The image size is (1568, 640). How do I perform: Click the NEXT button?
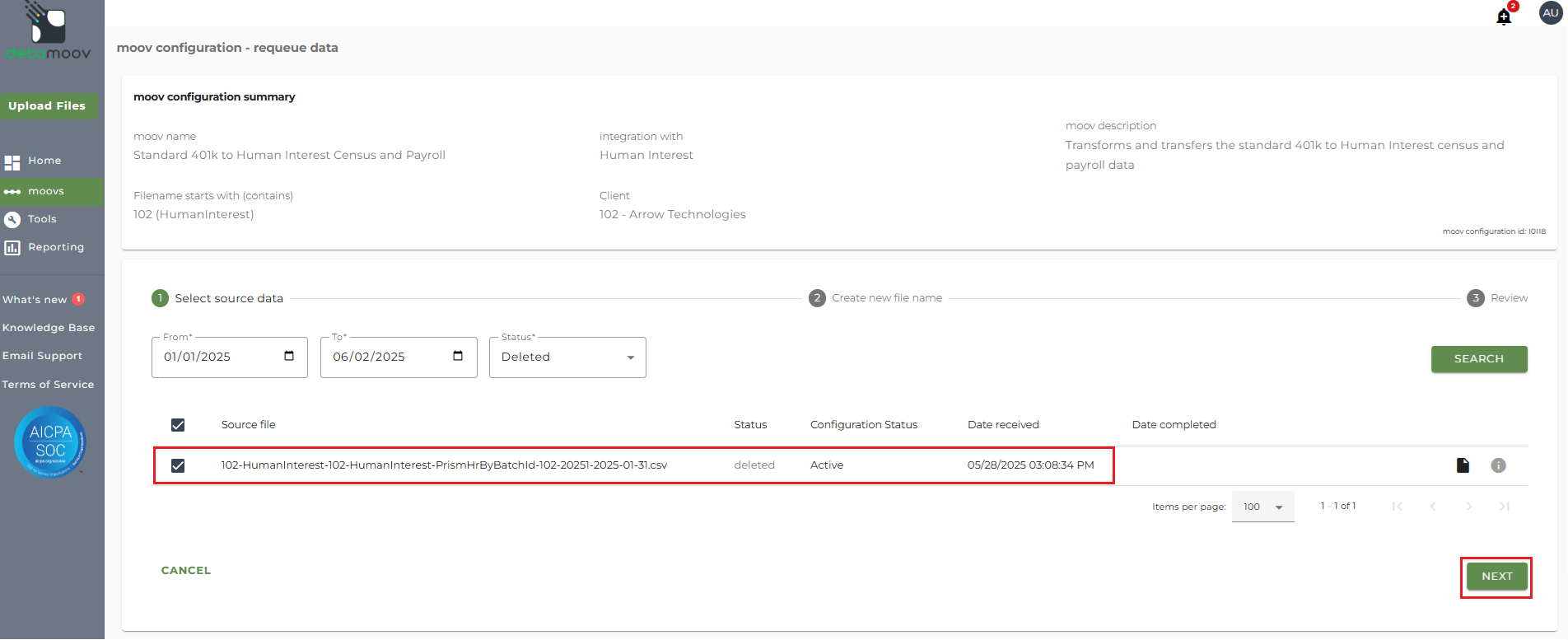coord(1496,577)
